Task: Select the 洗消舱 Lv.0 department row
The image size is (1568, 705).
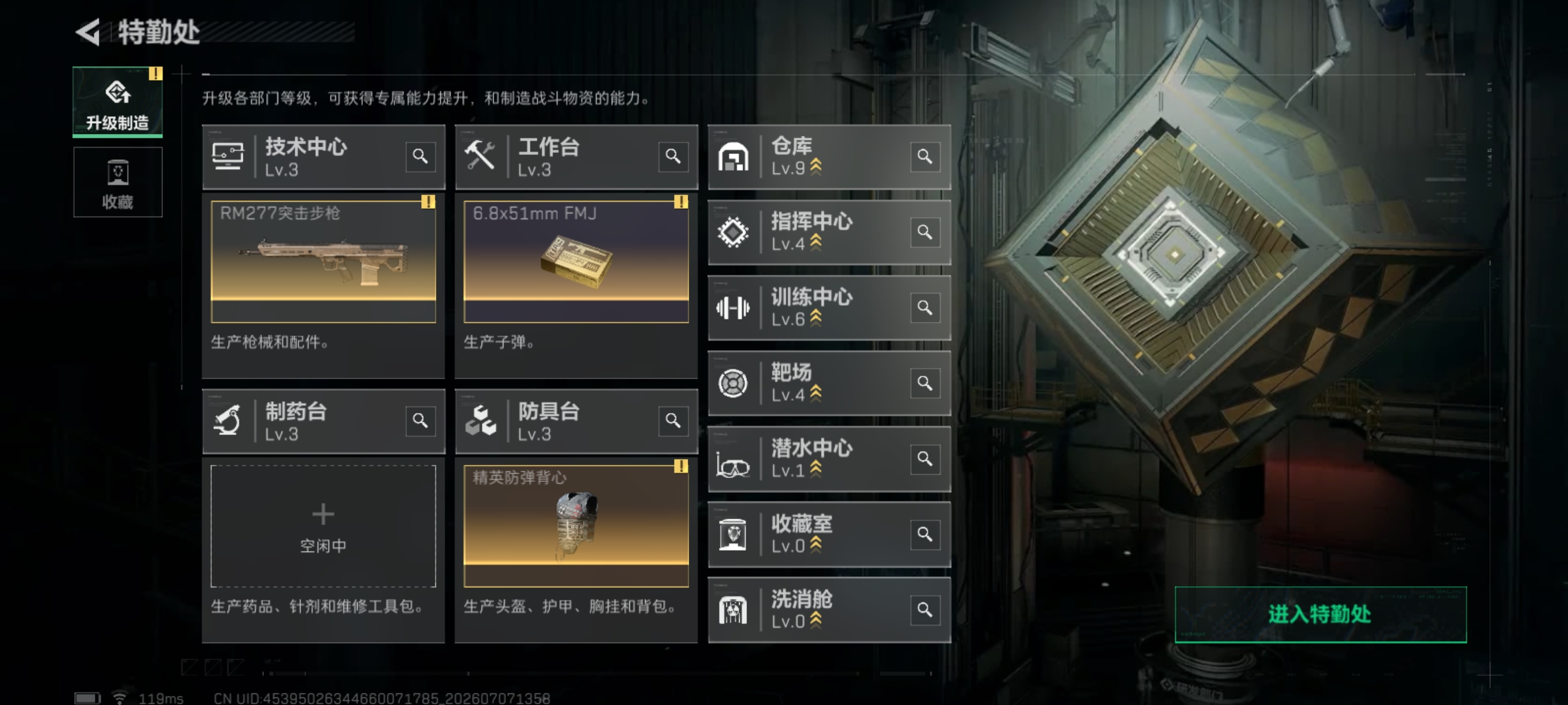Action: tap(829, 610)
